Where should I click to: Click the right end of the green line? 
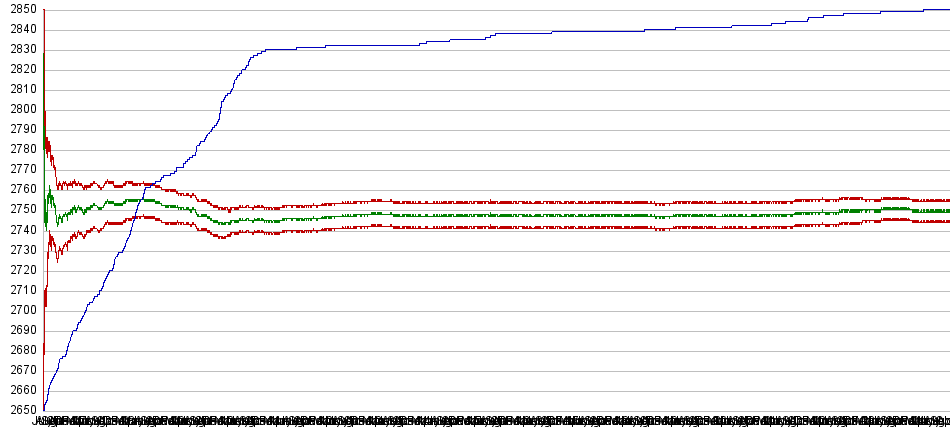point(947,211)
